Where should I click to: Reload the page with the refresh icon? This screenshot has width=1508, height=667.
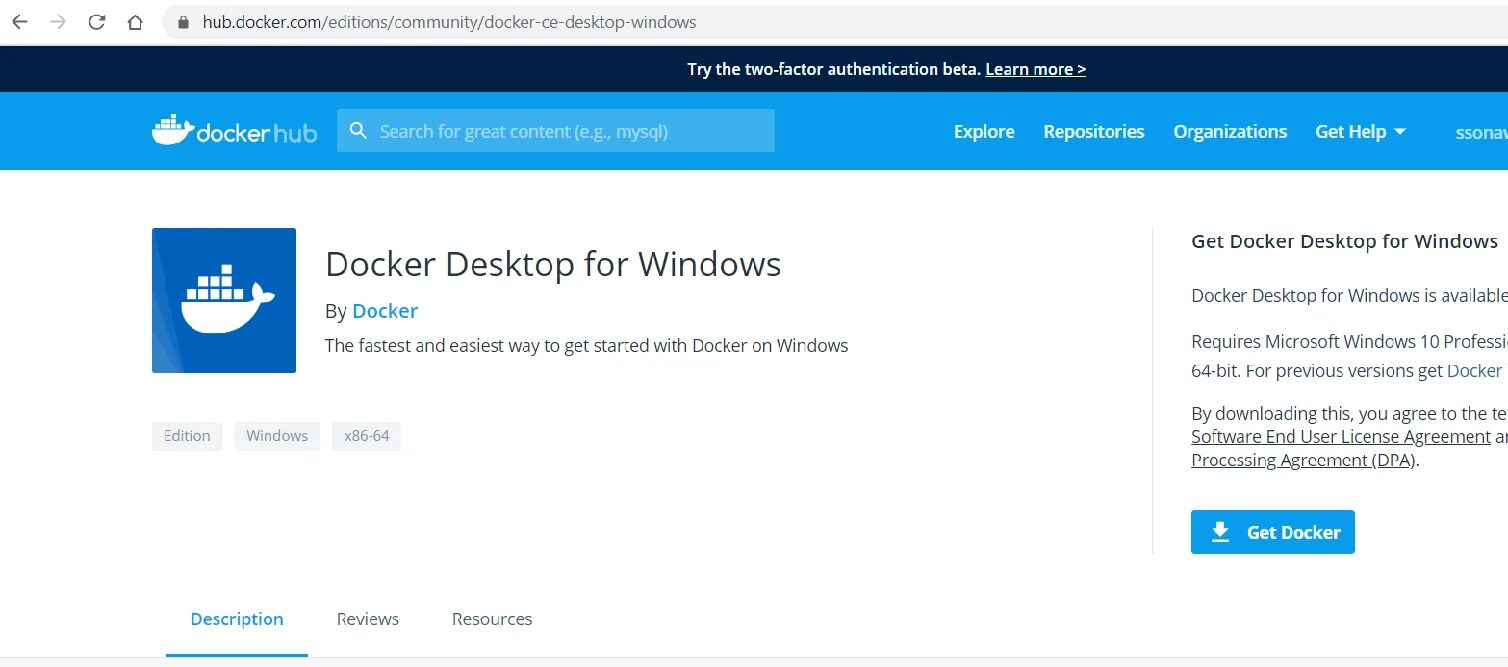(x=97, y=22)
